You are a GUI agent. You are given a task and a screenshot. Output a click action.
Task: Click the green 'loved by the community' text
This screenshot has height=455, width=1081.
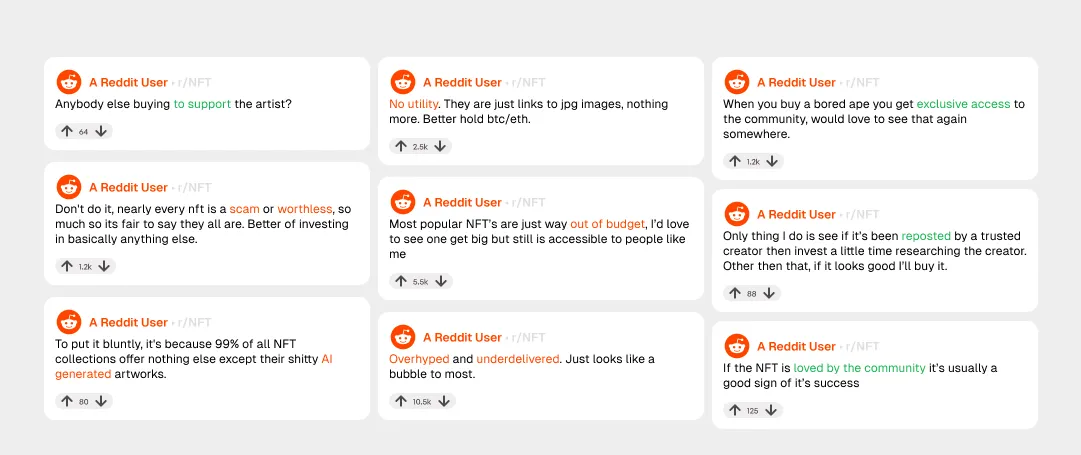pyautogui.click(x=859, y=369)
